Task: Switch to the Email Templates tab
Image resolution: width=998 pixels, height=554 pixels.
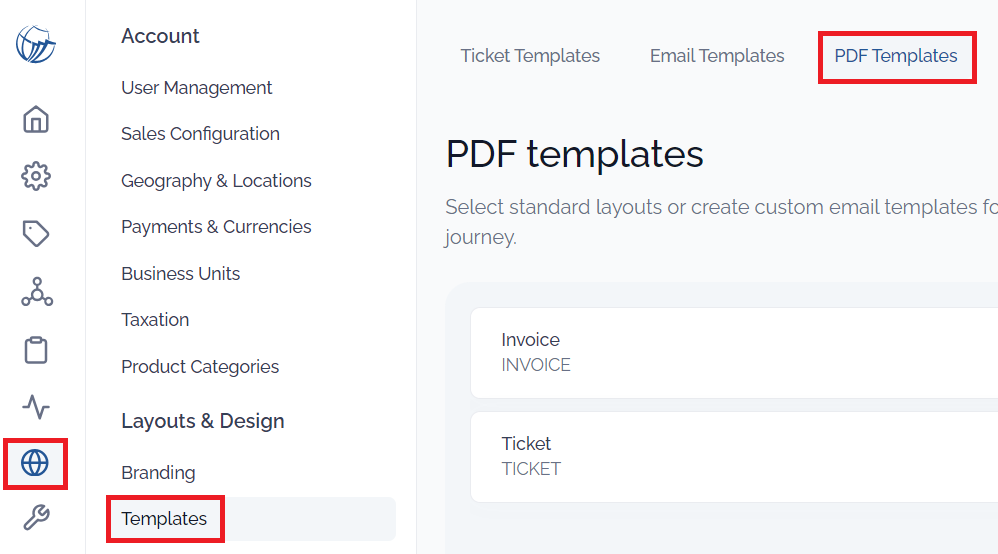Action: click(717, 56)
